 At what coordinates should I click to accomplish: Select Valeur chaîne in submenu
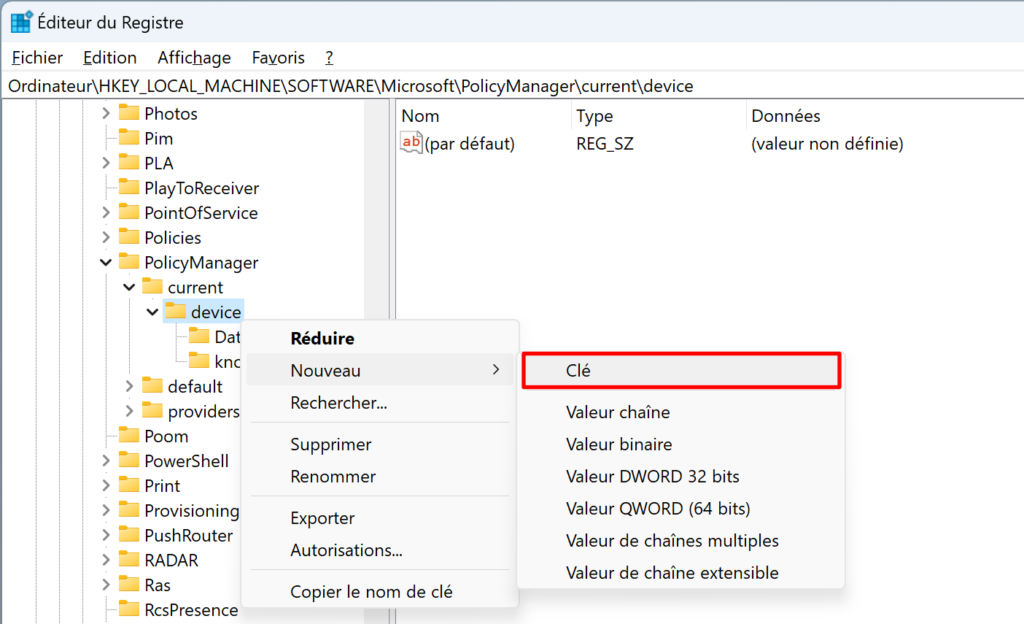pos(681,412)
